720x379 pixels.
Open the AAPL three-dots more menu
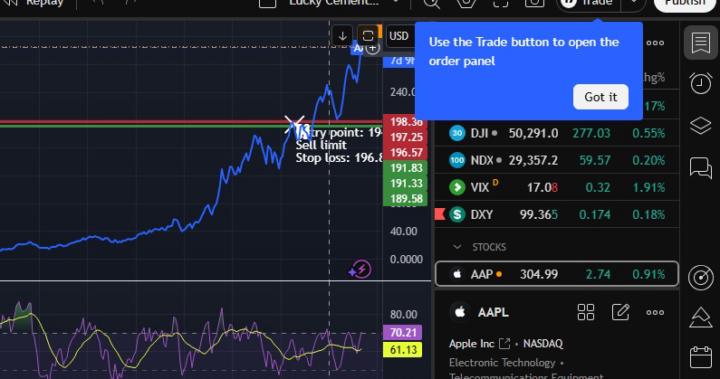click(x=655, y=312)
